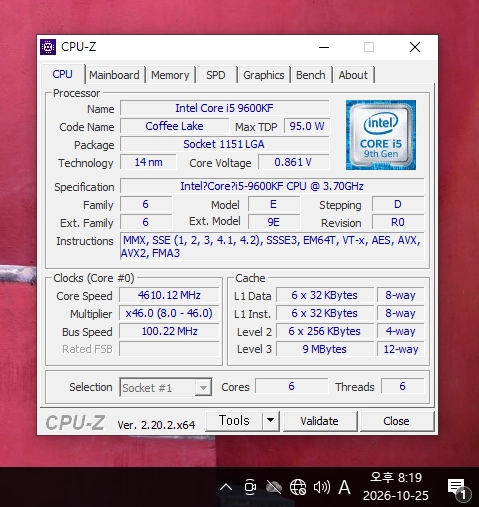479x507 pixels.
Task: Click the Close button at bottom
Action: 396,421
